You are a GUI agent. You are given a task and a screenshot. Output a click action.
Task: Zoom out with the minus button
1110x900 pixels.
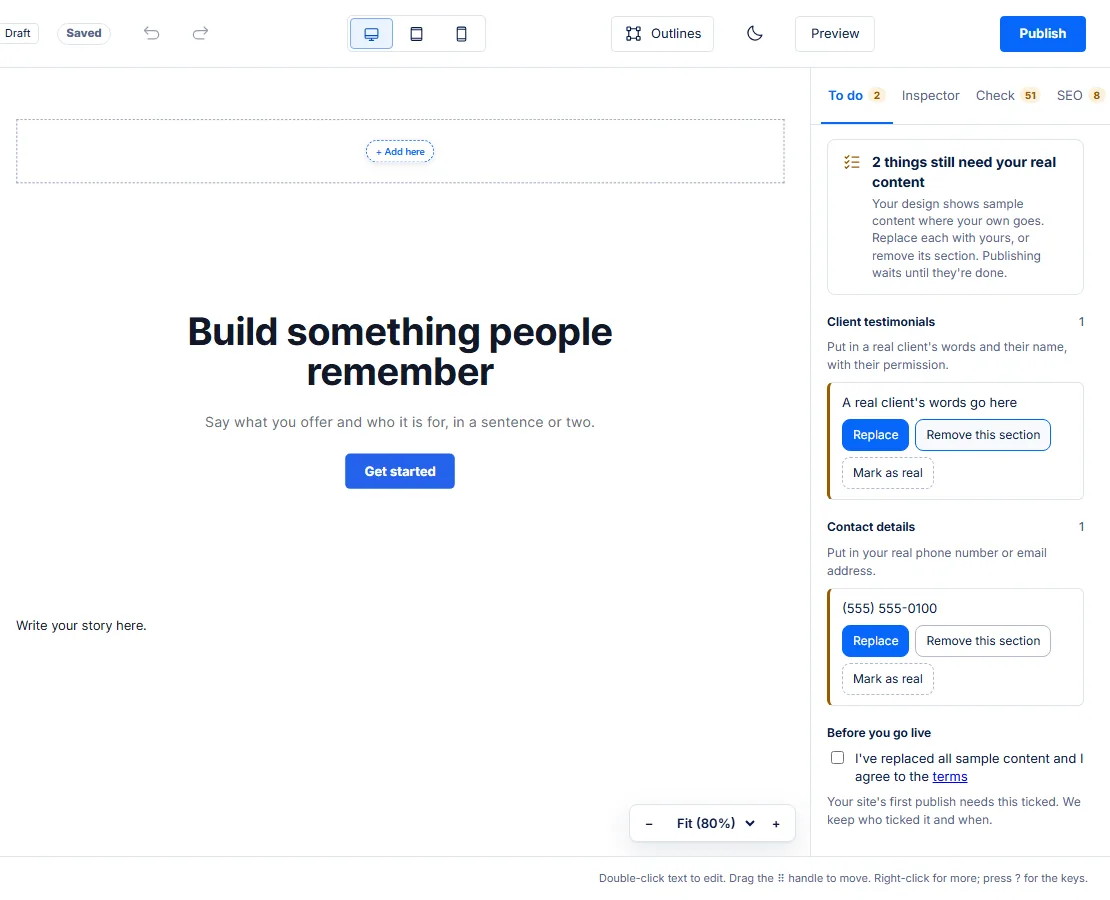coord(648,824)
